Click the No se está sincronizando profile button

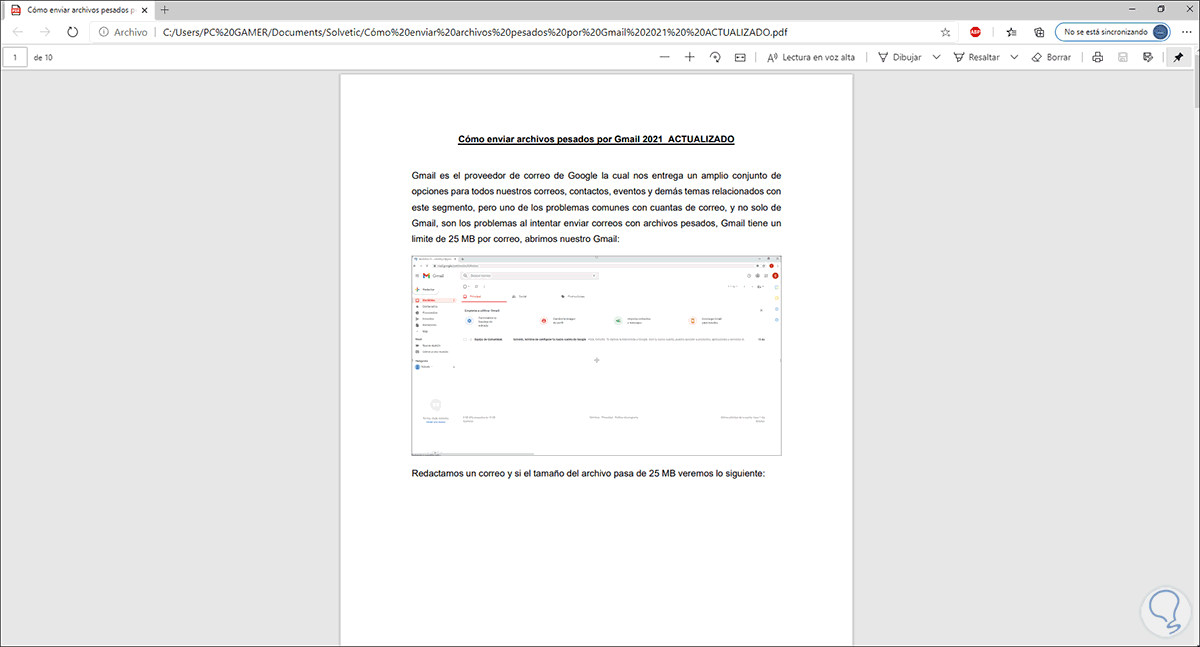[x=1114, y=32]
